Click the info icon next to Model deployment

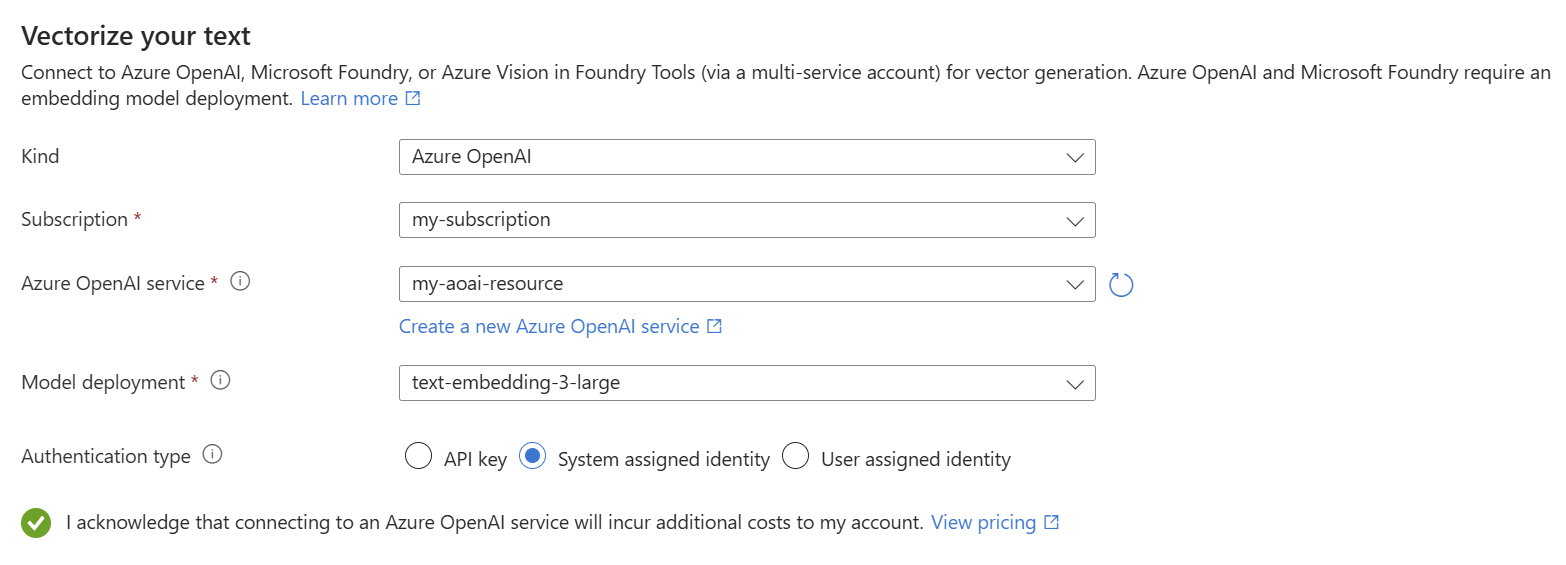tap(221, 381)
